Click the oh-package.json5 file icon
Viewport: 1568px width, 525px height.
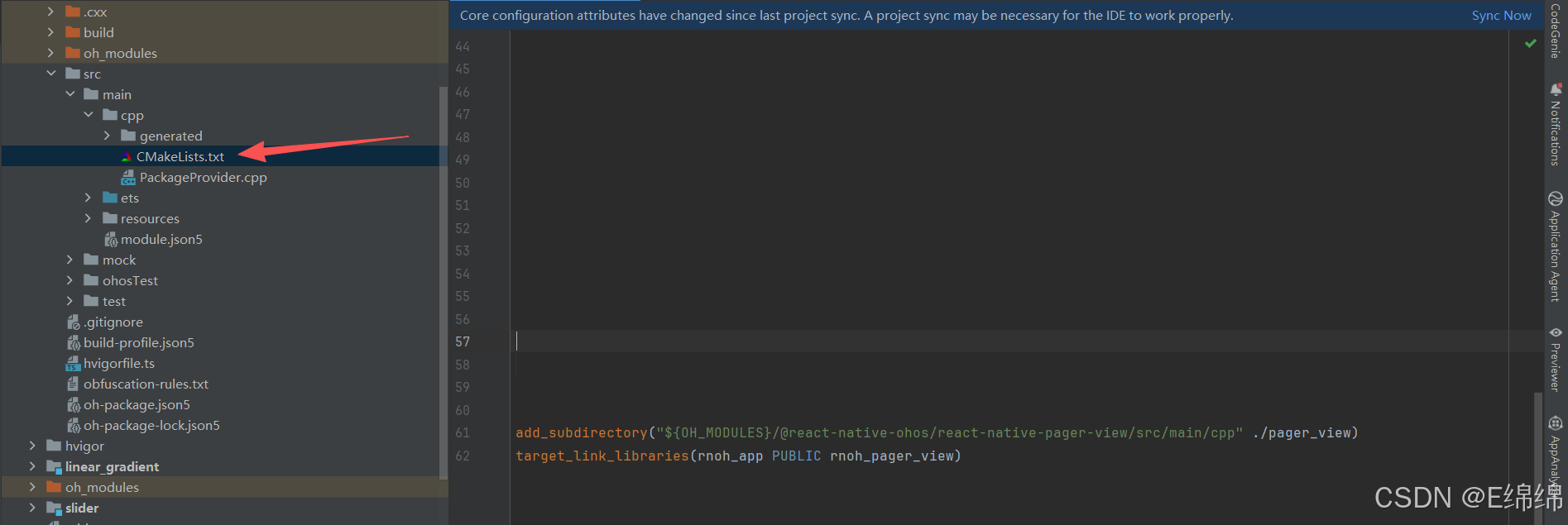coord(73,404)
